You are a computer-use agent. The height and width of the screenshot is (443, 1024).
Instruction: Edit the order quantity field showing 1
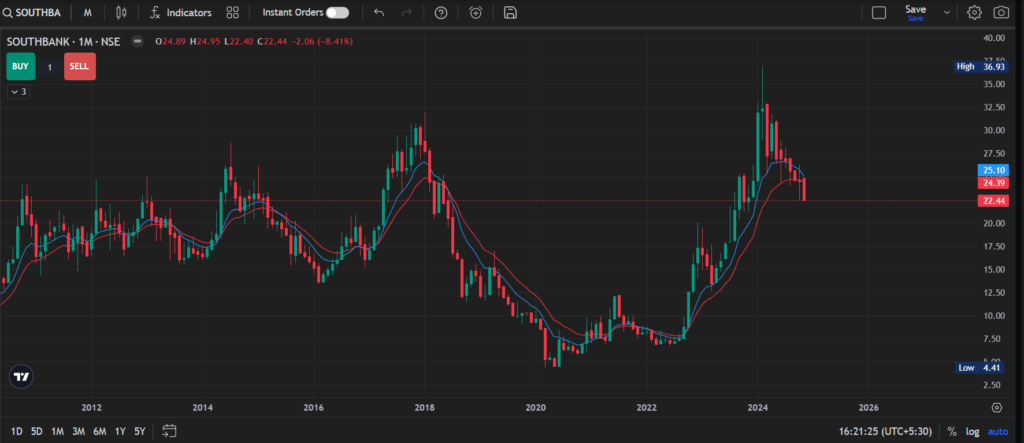tap(49, 67)
